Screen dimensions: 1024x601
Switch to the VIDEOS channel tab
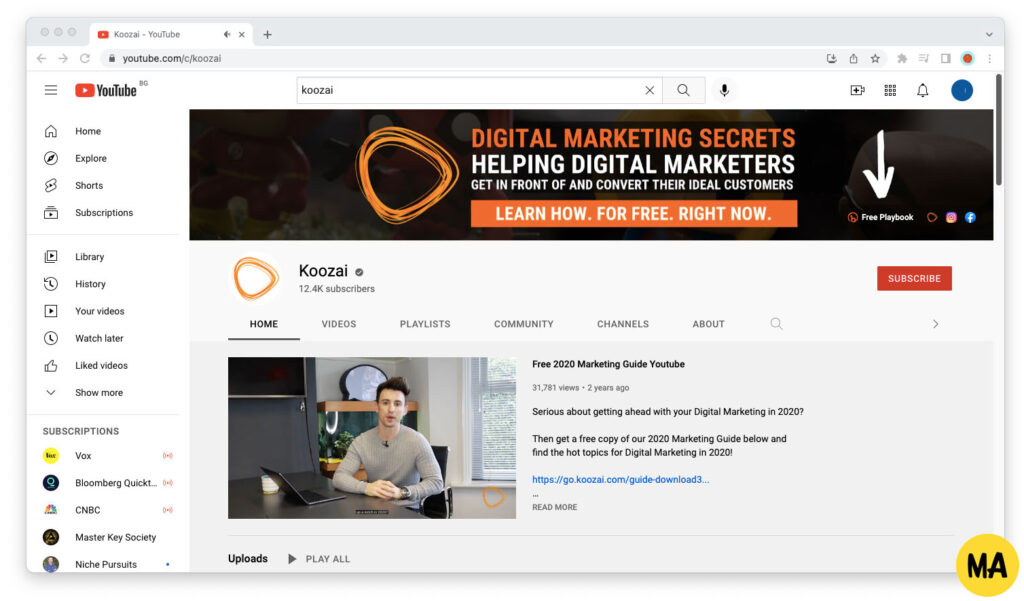pyautogui.click(x=338, y=324)
